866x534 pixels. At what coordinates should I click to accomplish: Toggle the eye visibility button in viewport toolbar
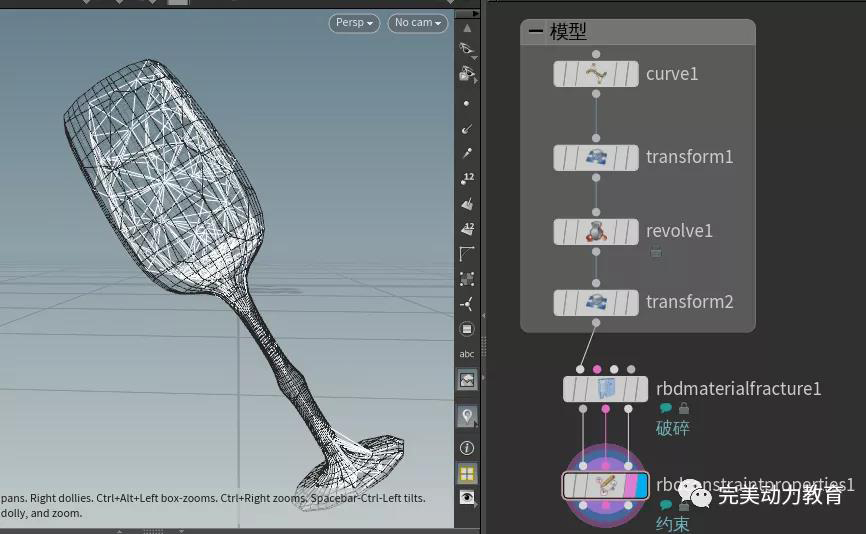467,497
